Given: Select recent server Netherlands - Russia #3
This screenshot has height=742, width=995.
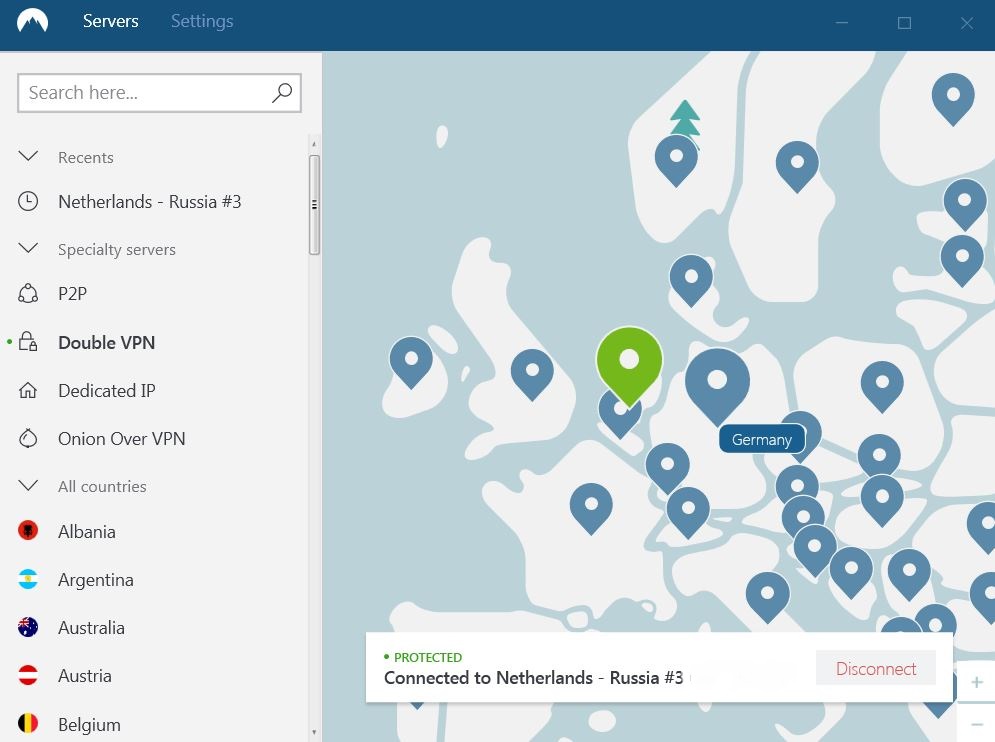Looking at the screenshot, I should [150, 202].
